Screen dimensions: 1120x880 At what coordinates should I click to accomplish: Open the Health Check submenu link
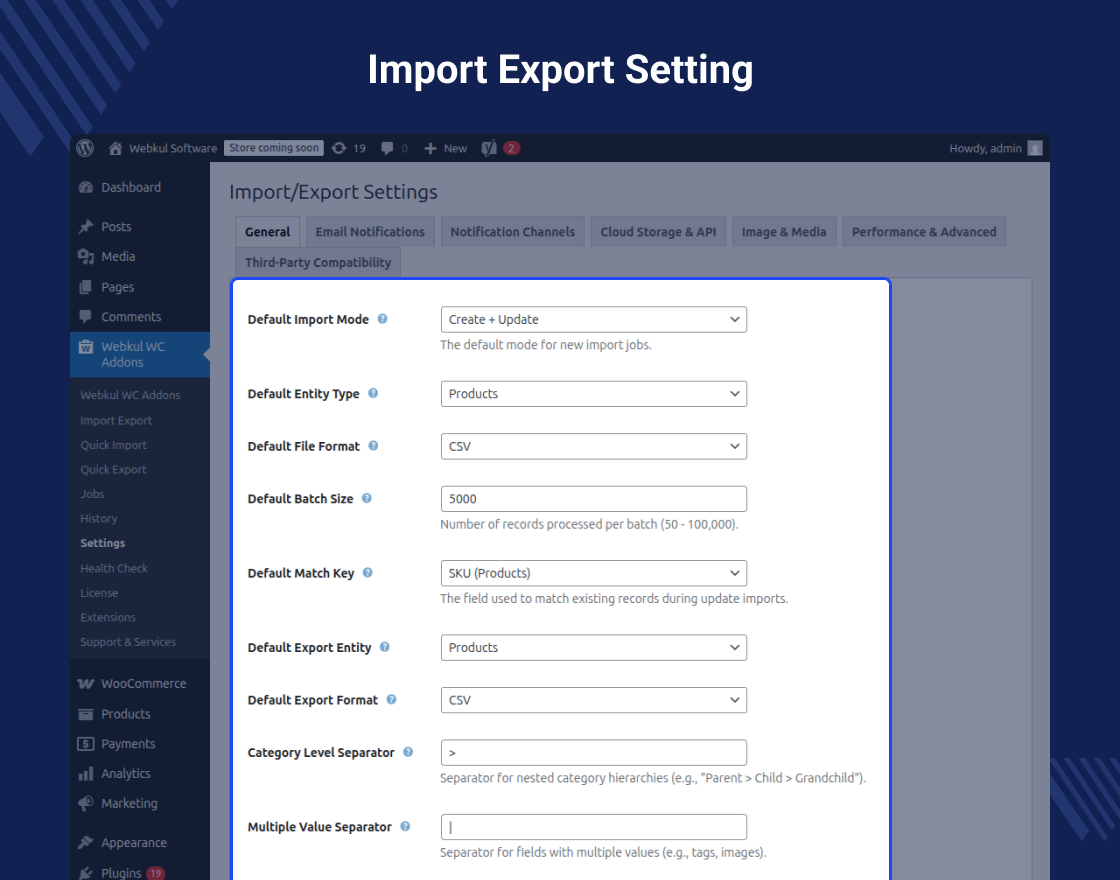coord(114,569)
